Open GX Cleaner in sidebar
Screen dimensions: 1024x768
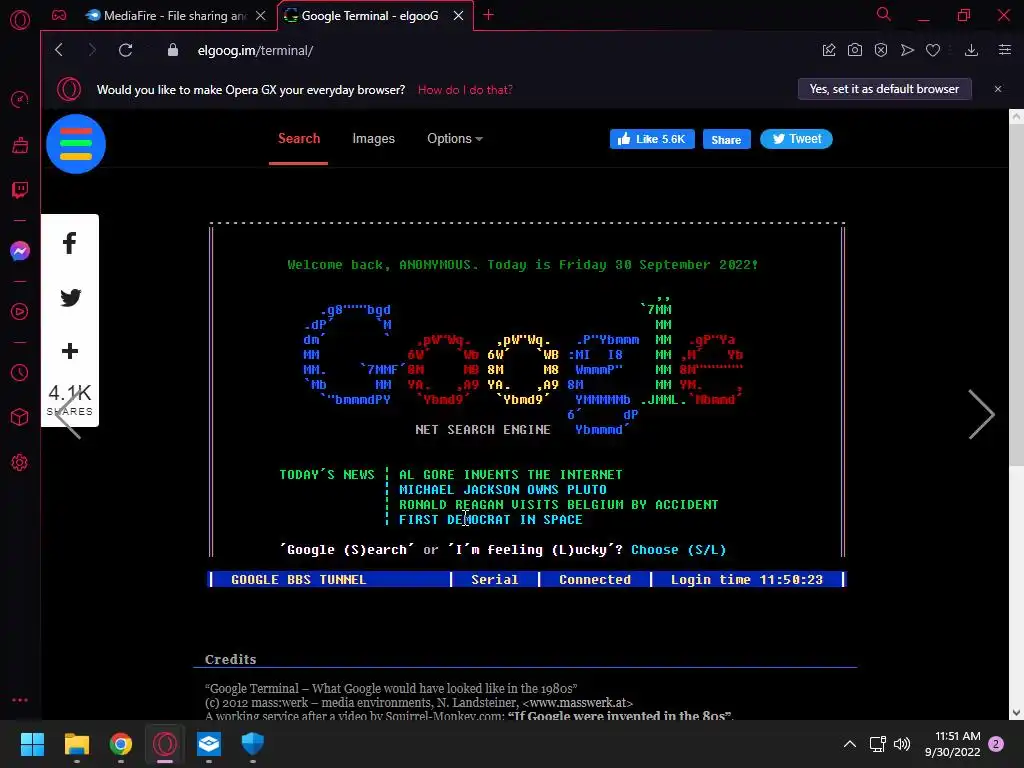[20, 145]
